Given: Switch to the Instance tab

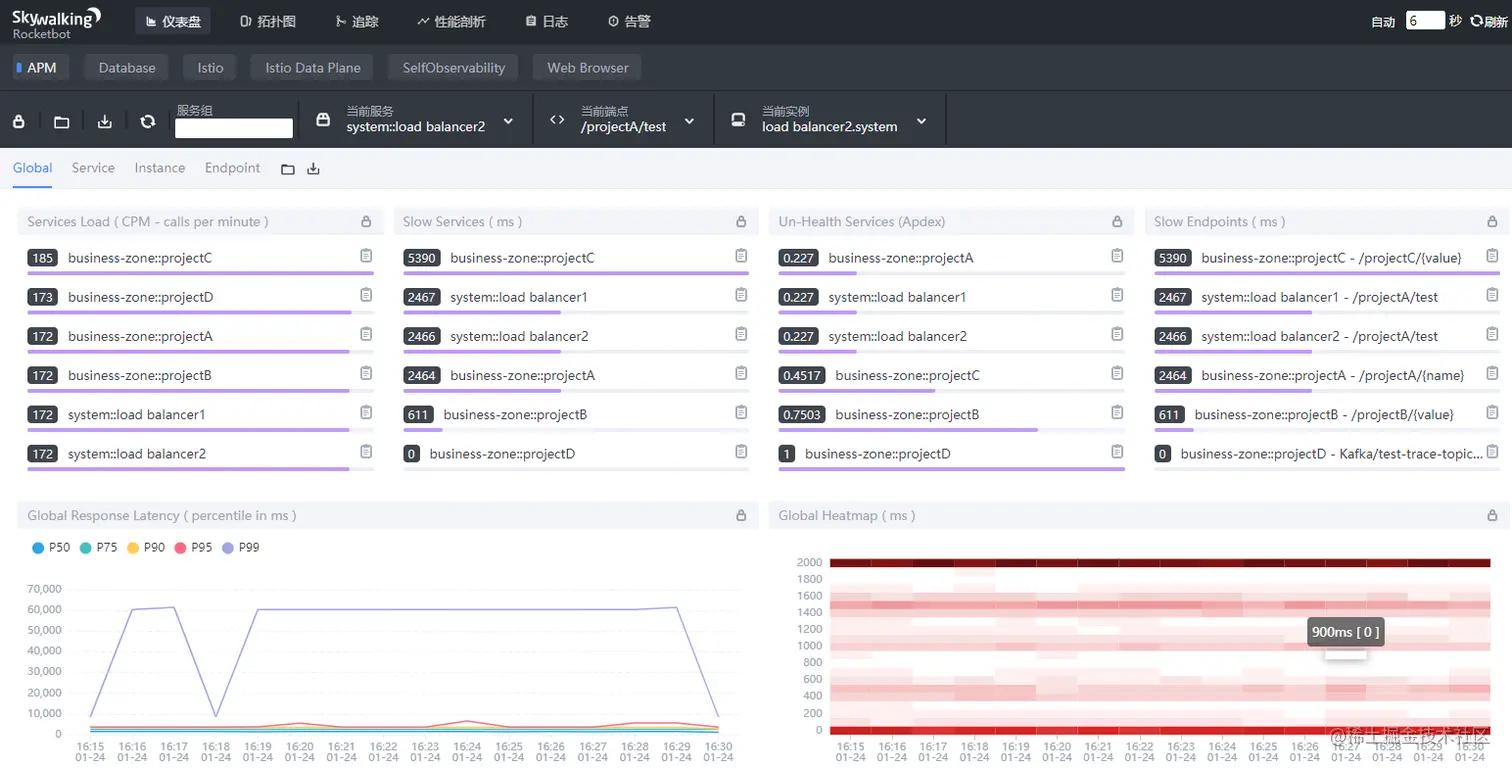Looking at the screenshot, I should click(160, 168).
